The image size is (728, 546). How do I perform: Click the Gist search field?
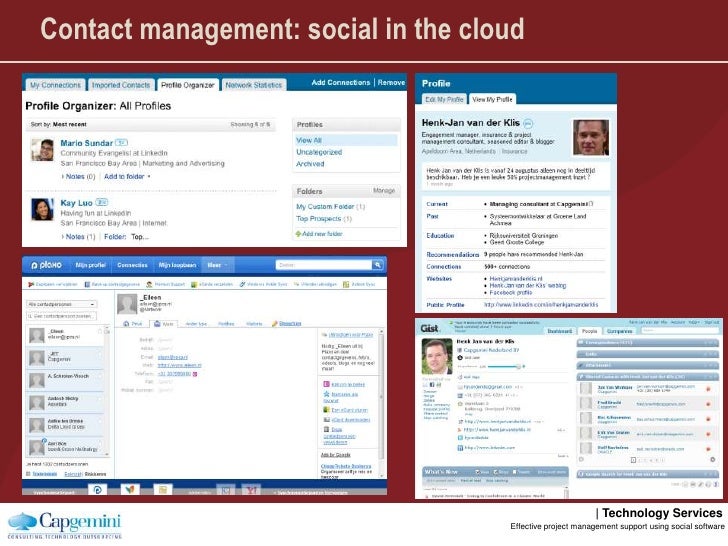(680, 331)
